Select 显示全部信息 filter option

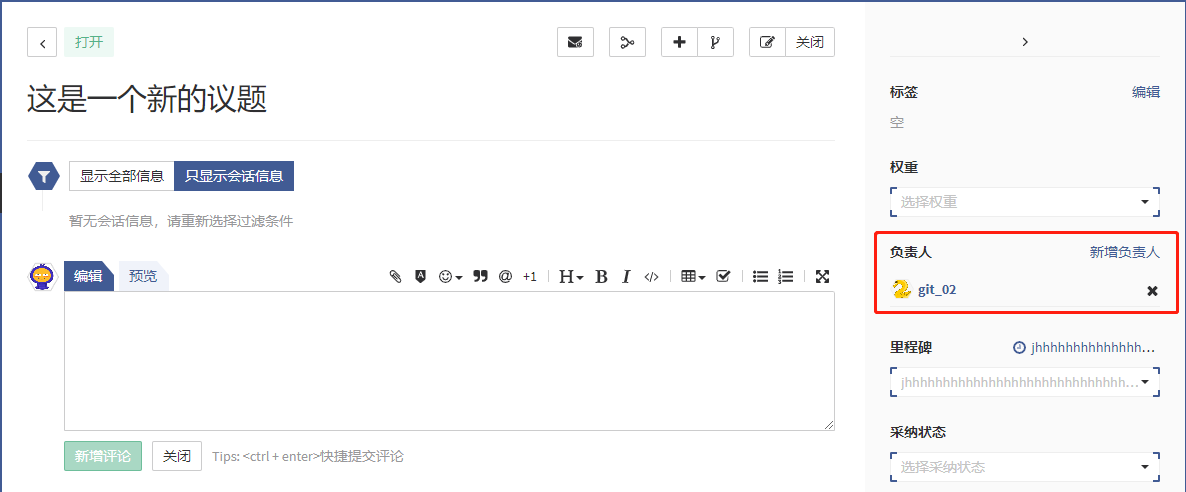122,176
